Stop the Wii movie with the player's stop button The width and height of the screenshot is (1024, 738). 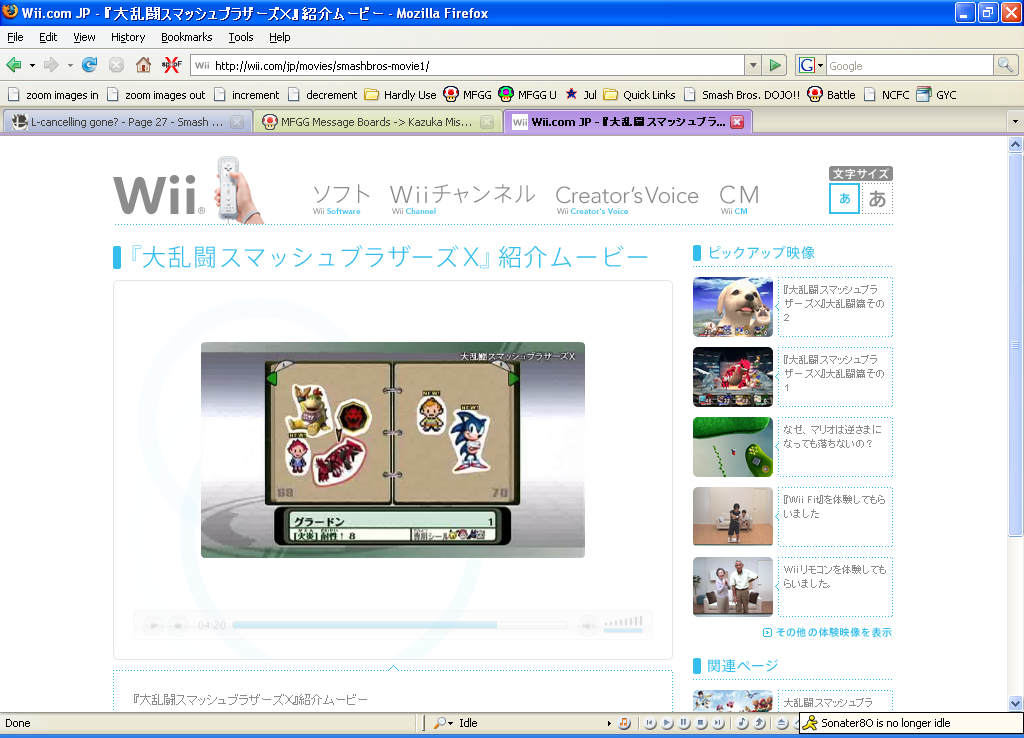click(x=178, y=626)
